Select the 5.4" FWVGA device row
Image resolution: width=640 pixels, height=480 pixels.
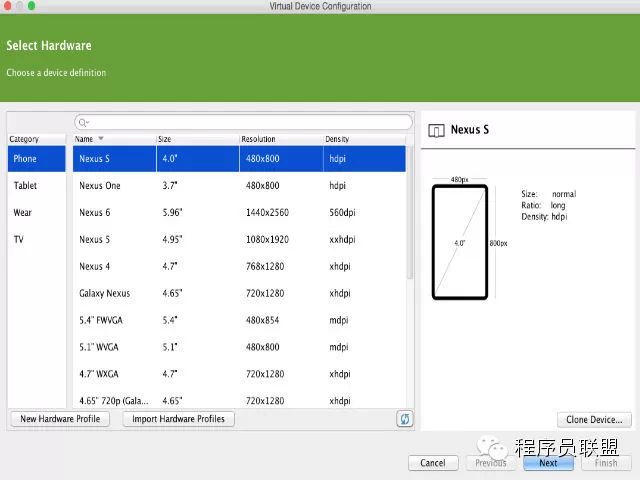pyautogui.click(x=239, y=320)
